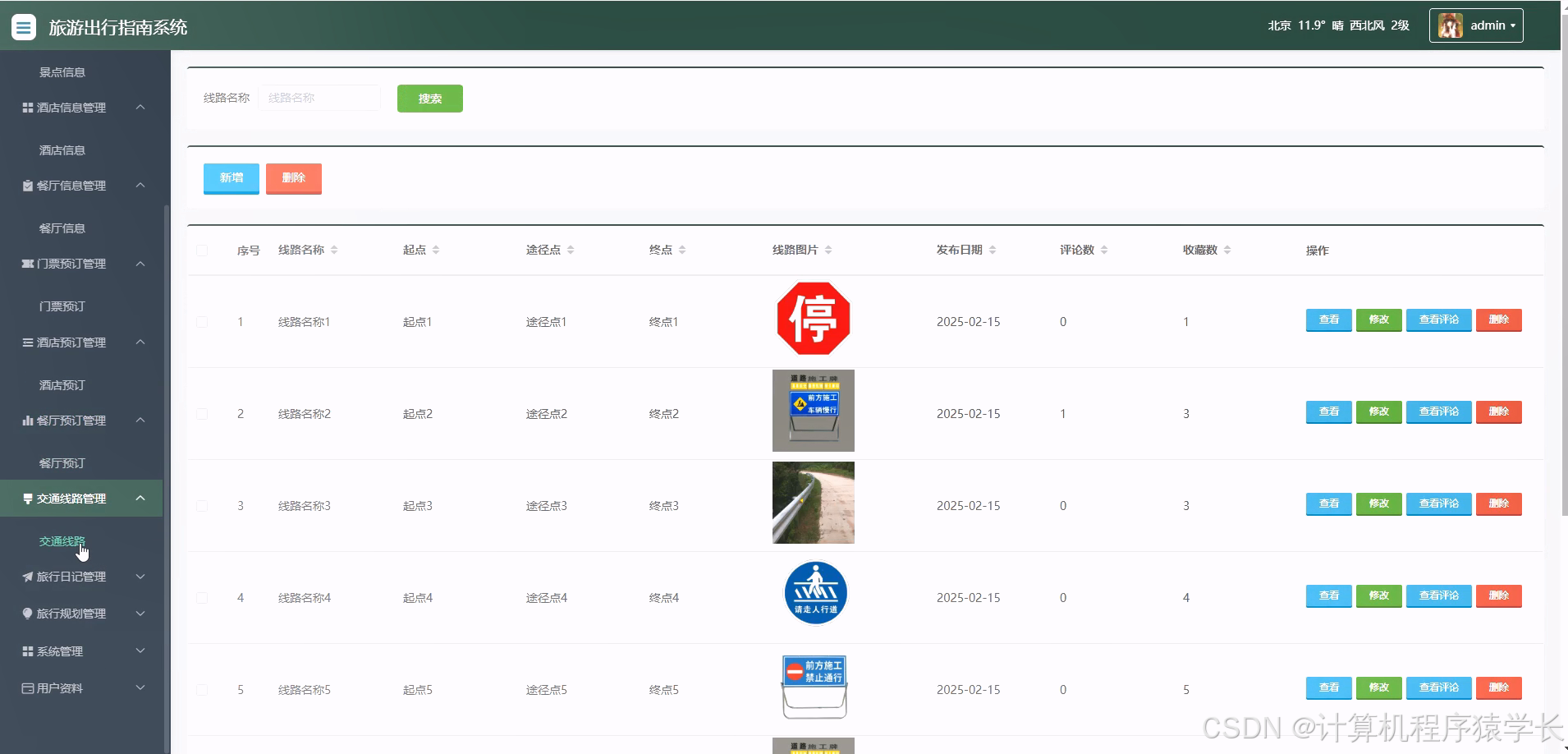1568x754 pixels.
Task: Collapse the 酒店信息管理 section chevron
Action: (x=140, y=108)
